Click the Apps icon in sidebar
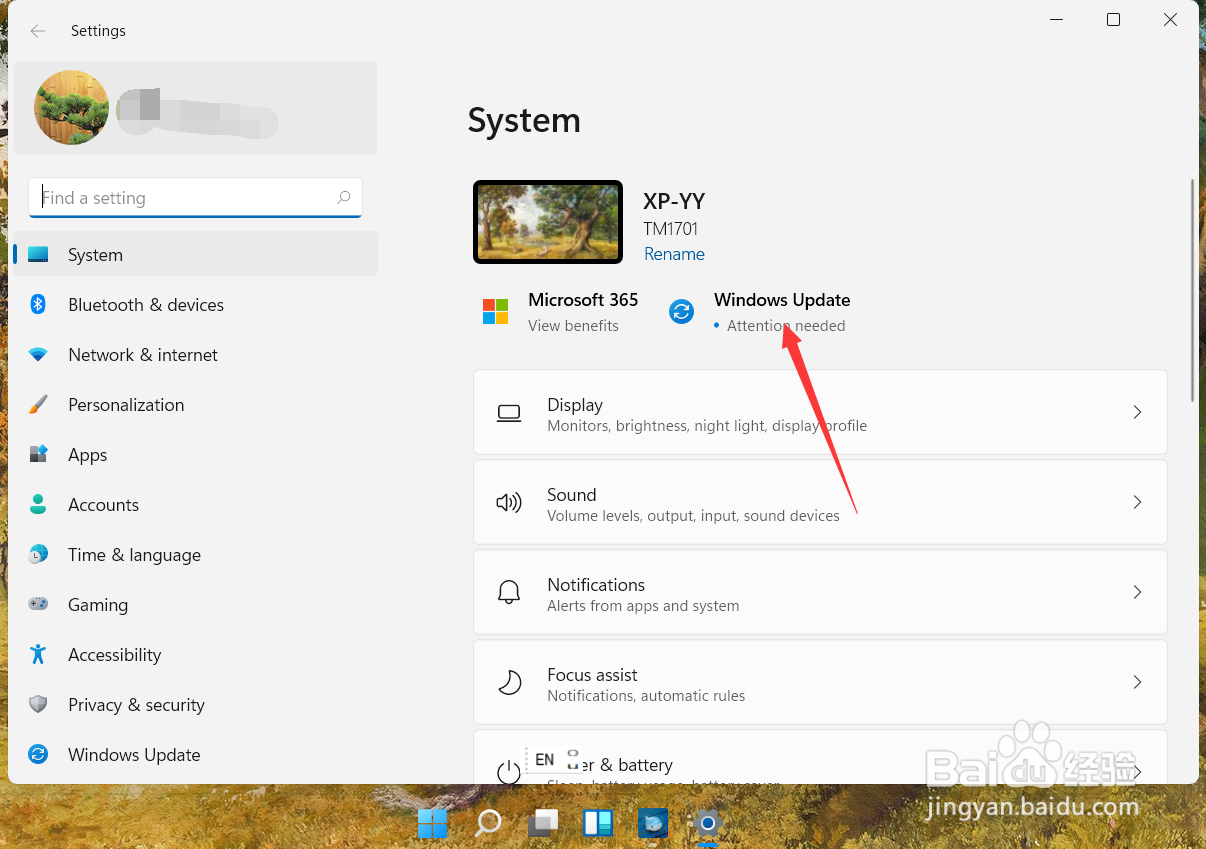 point(38,454)
